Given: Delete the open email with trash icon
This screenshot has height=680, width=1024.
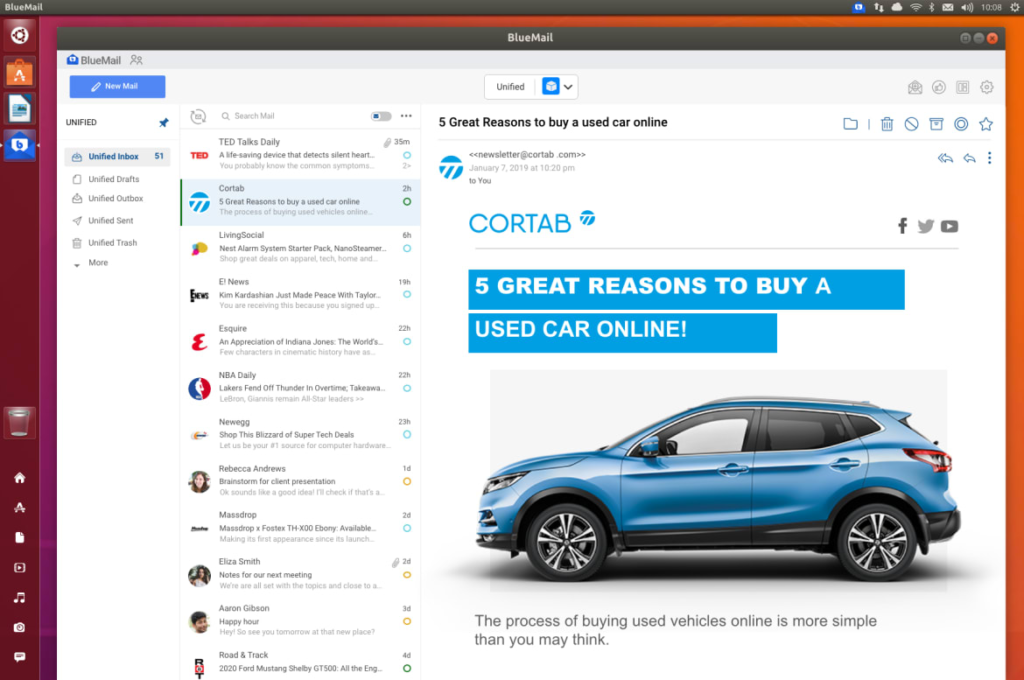Looking at the screenshot, I should (x=886, y=124).
